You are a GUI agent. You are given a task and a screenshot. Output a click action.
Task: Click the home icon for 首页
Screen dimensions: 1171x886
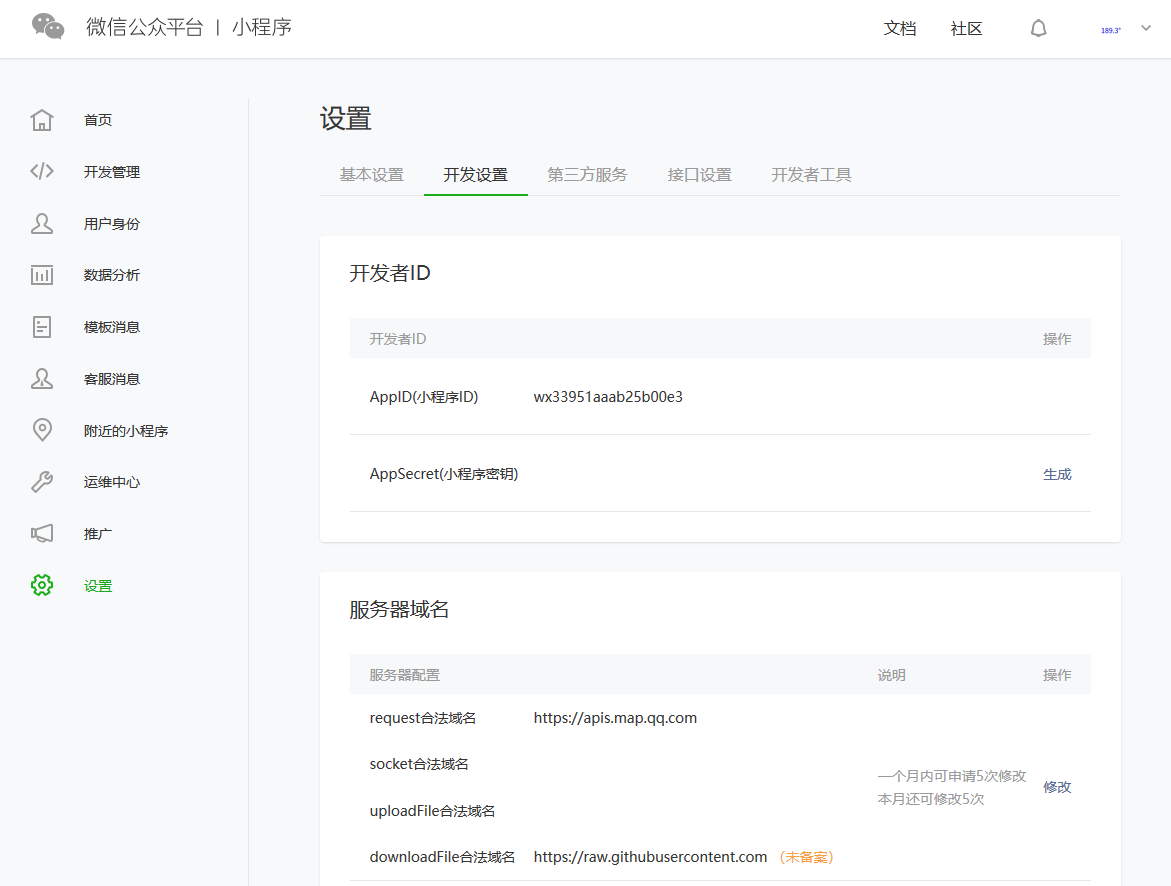tap(42, 120)
